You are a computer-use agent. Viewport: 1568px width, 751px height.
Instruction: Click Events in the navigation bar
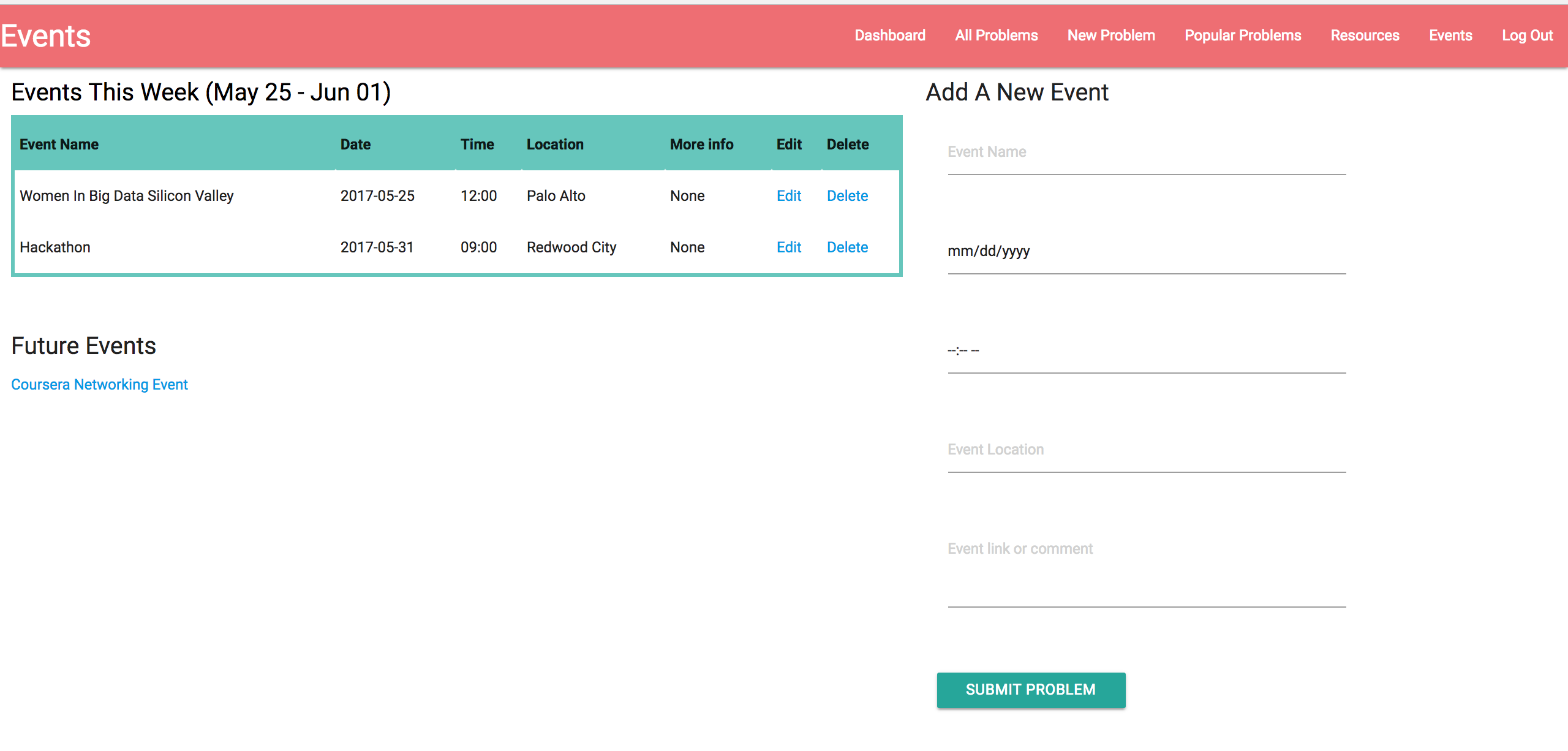coord(1450,36)
